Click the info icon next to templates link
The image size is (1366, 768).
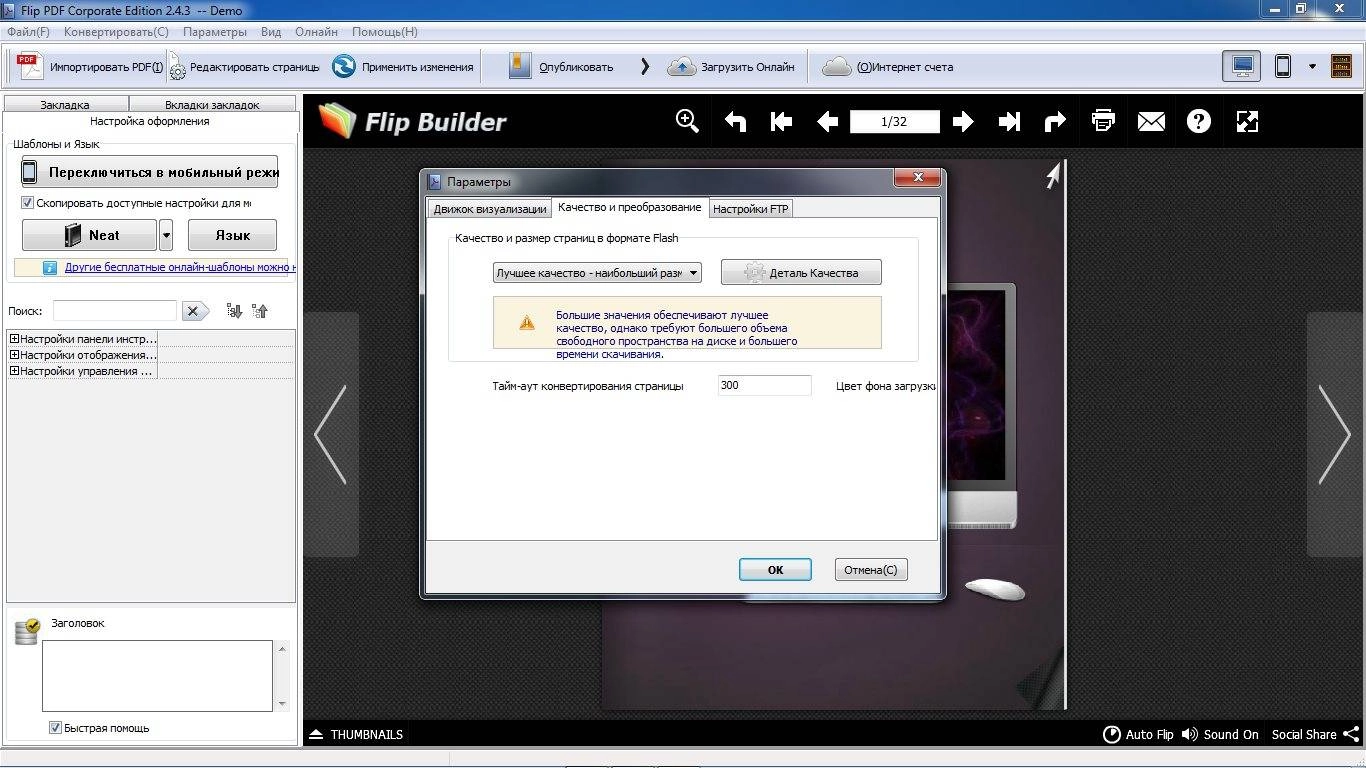pyautogui.click(x=50, y=268)
